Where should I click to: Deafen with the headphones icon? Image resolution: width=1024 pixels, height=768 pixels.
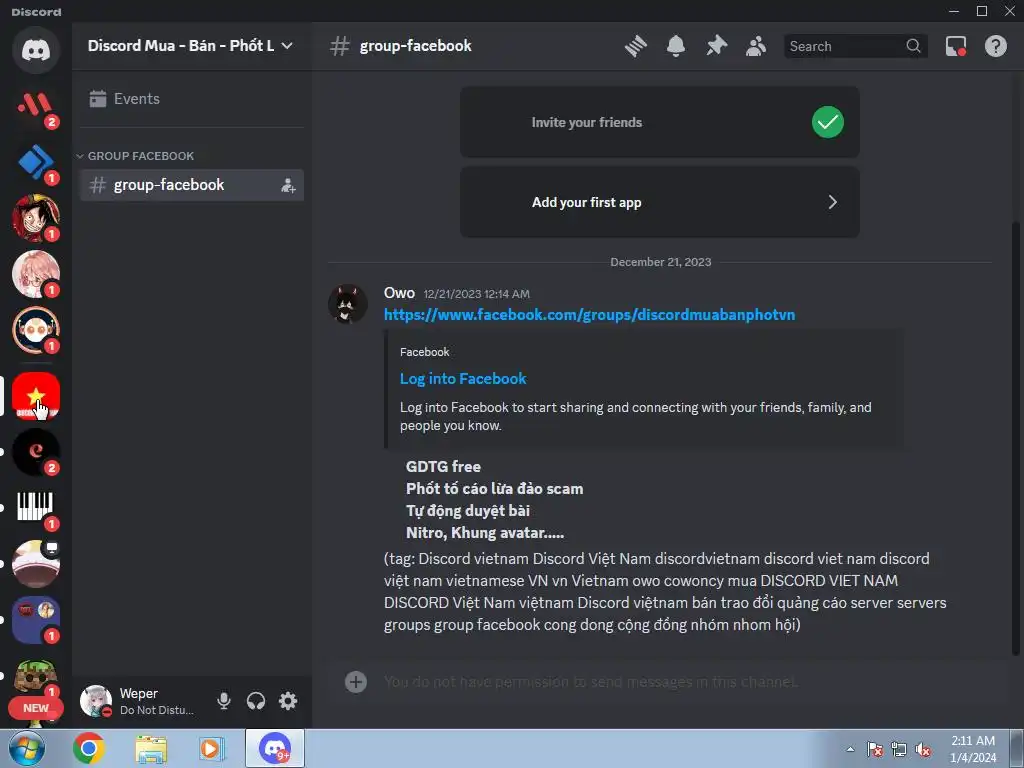point(256,701)
